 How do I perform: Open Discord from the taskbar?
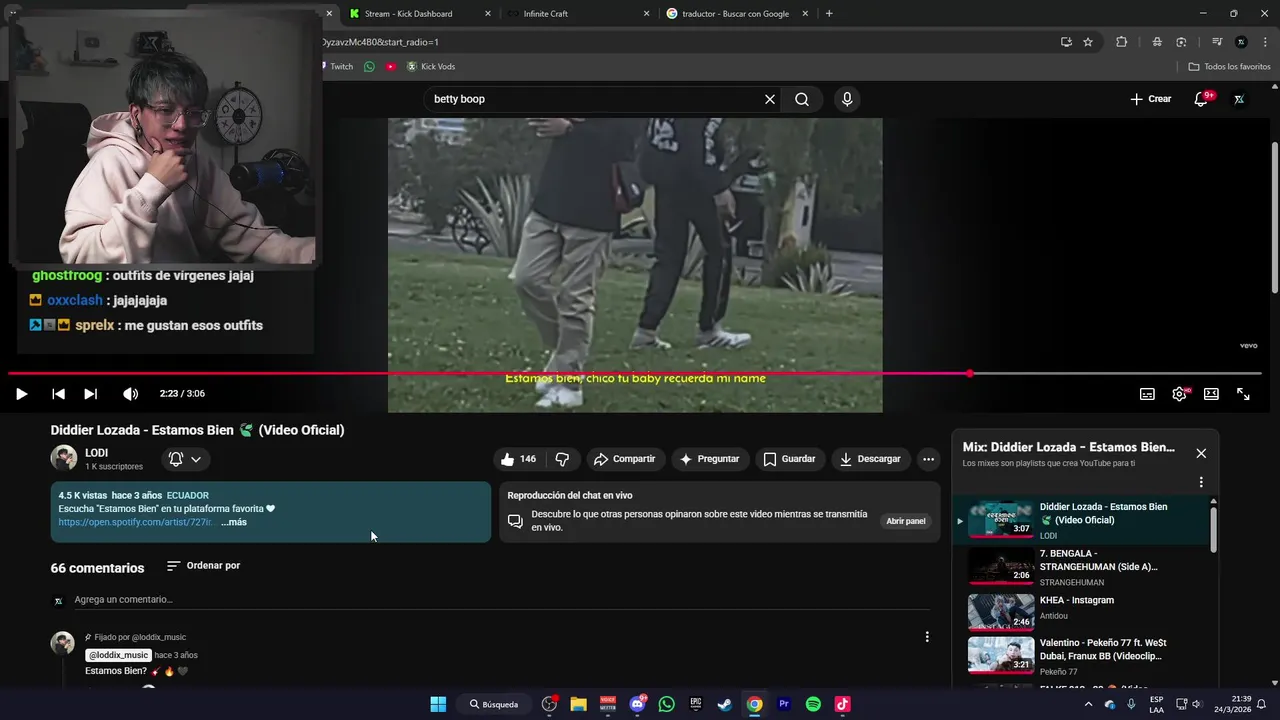tap(638, 704)
